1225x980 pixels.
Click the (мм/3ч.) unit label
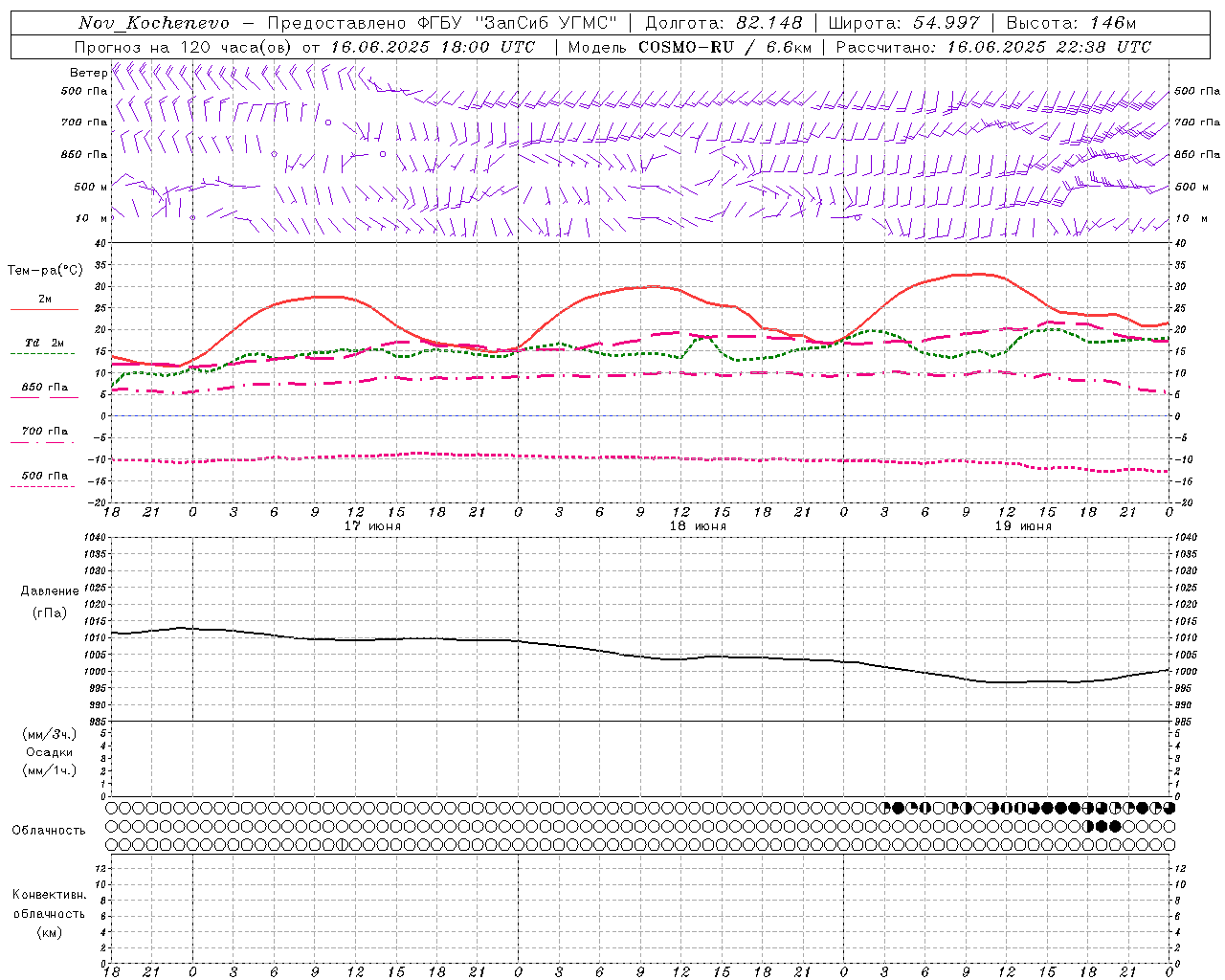(x=50, y=734)
